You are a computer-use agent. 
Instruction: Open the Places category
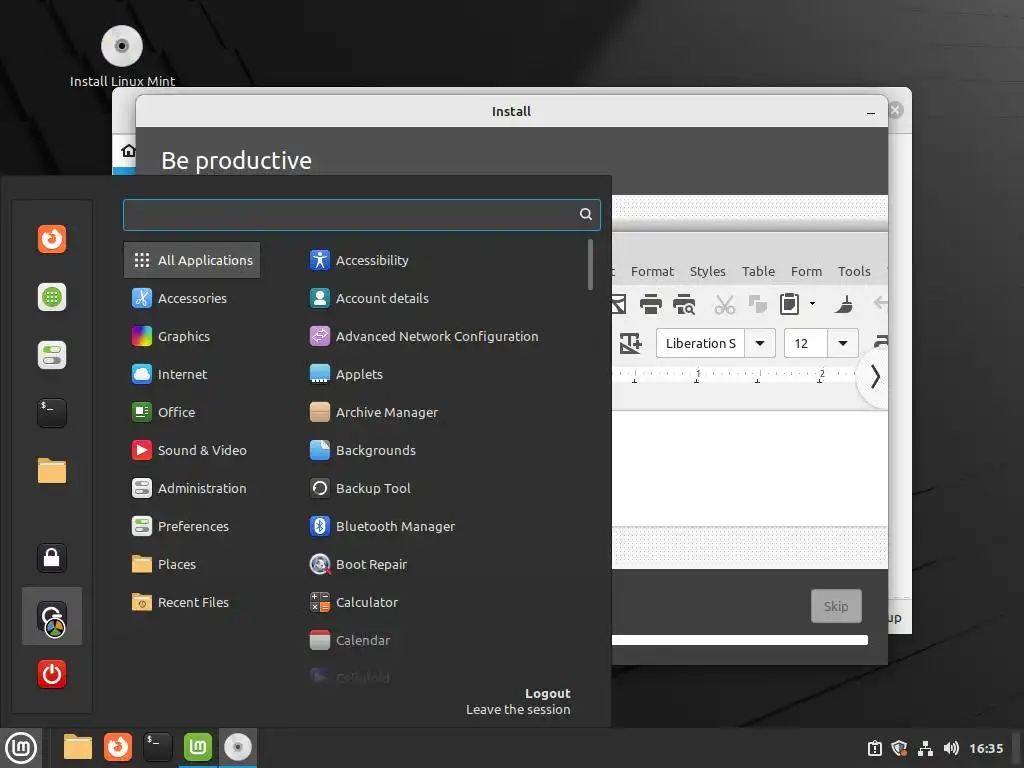point(164,564)
